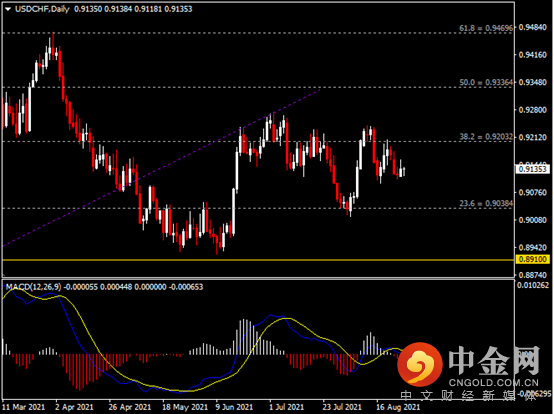Click the 0.92800 price axis label

[532, 110]
